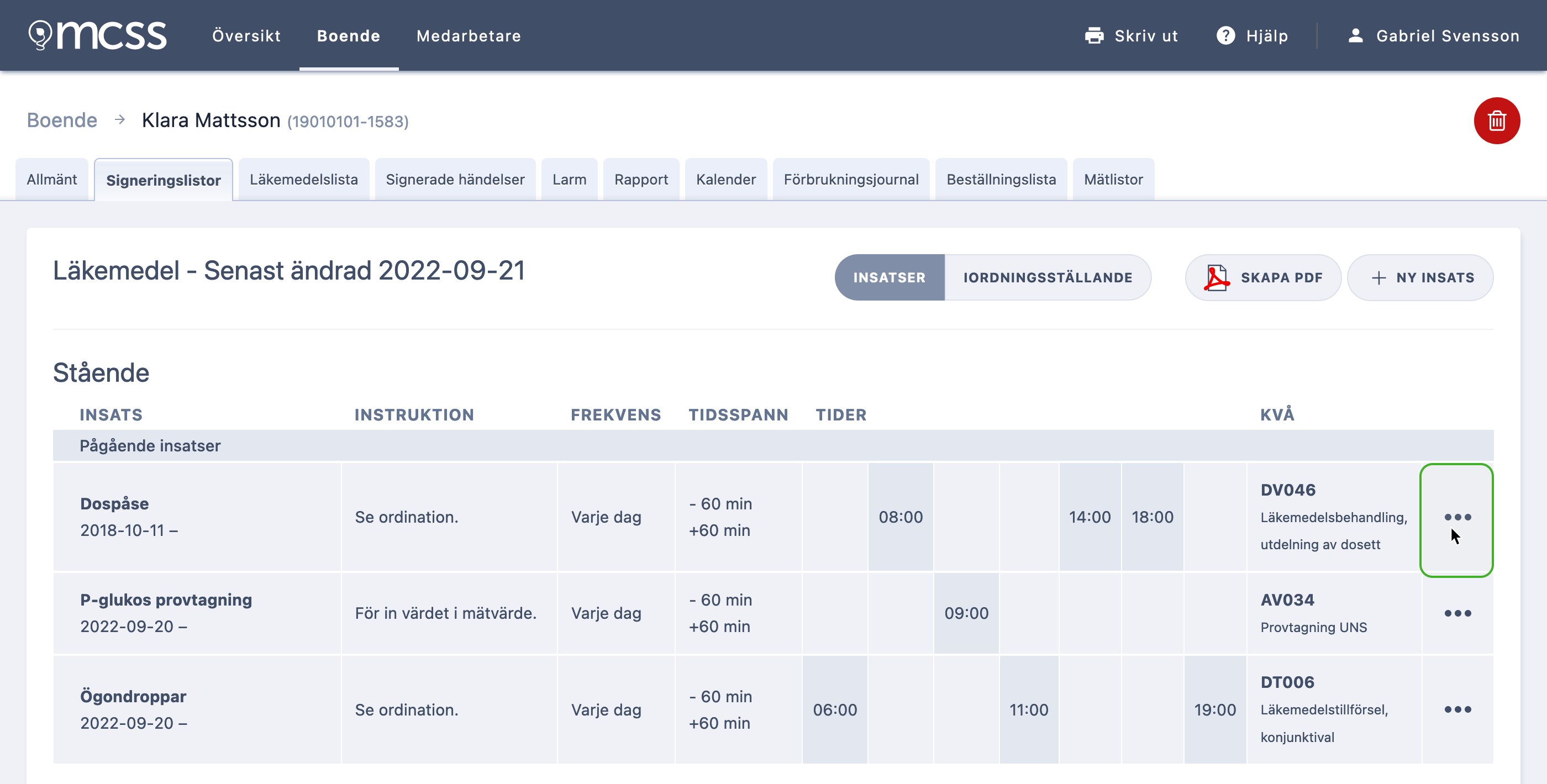Open the Boende menu
Viewport: 1547px width, 784px height.
coord(349,36)
